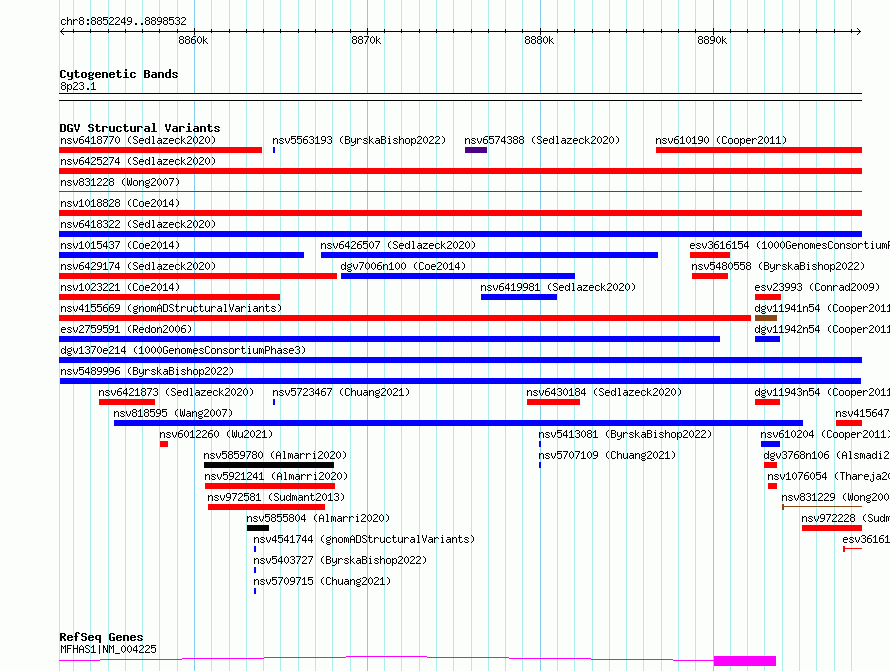Screen dimensions: 890x671
Task: Open esv23993 (Conrad2009) variant label
Action: [817, 287]
